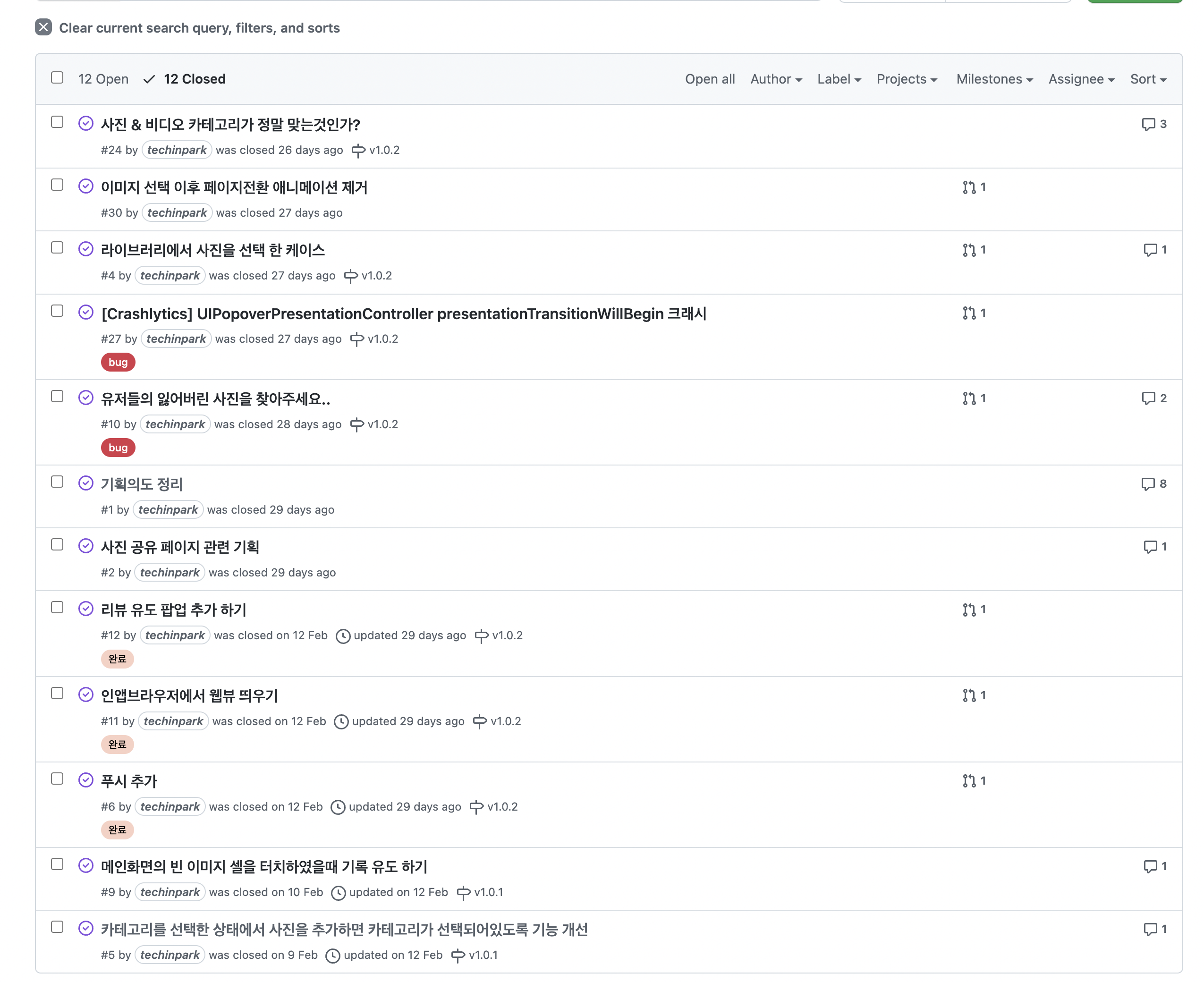Select the 12 Closed tab

tap(194, 79)
